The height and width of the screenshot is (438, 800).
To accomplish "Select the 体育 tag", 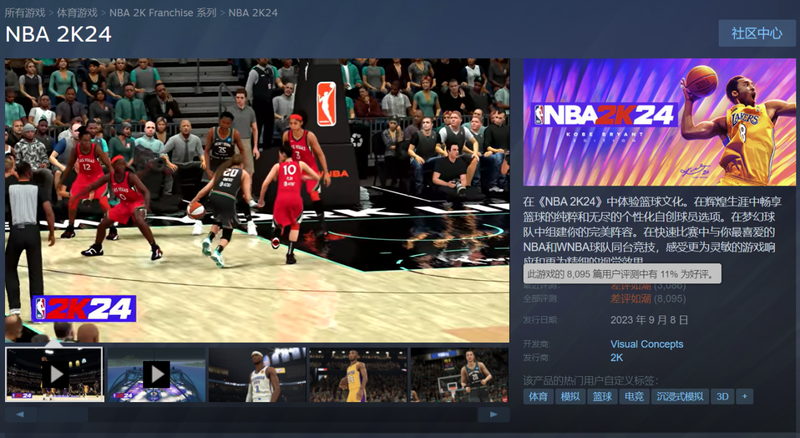I will click(538, 397).
